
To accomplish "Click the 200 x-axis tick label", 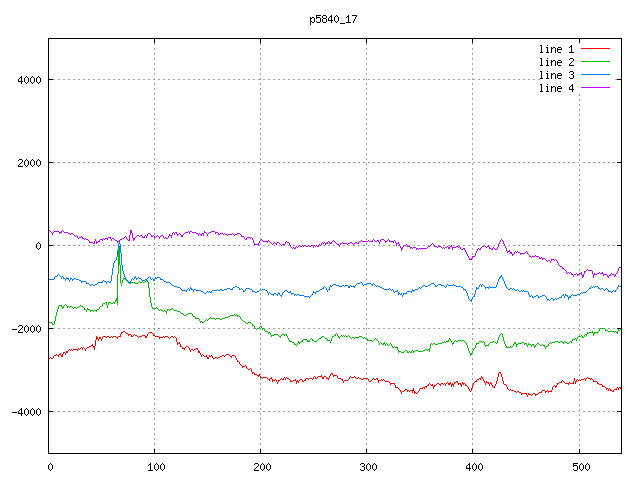I will (261, 466).
